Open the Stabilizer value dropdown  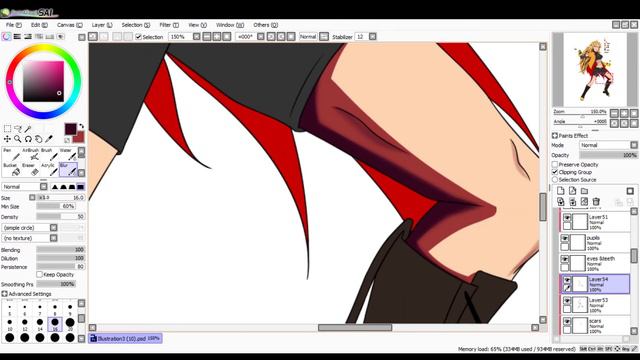click(373, 37)
